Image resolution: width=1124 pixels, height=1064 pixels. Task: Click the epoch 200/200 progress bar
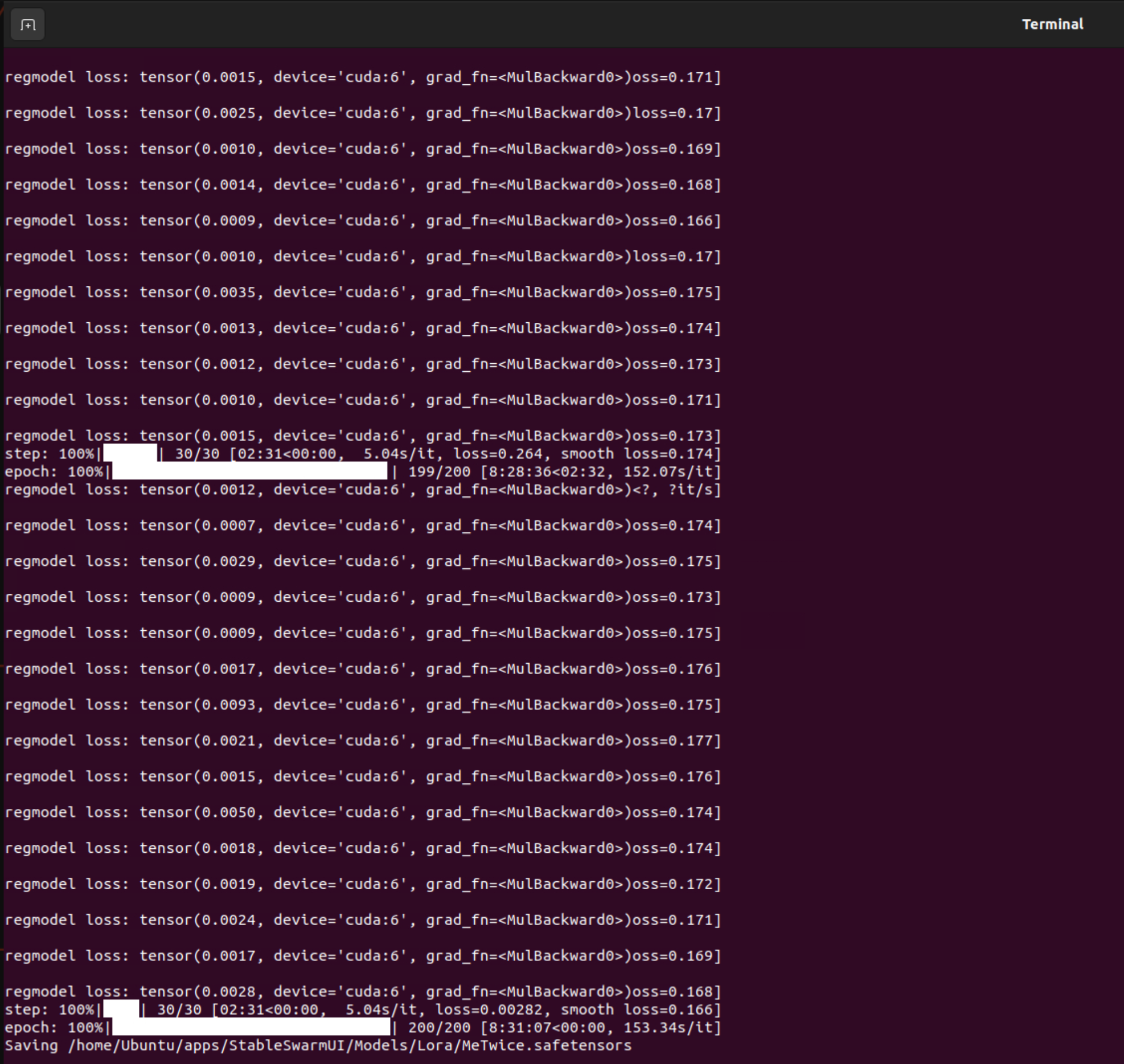(x=251, y=1028)
